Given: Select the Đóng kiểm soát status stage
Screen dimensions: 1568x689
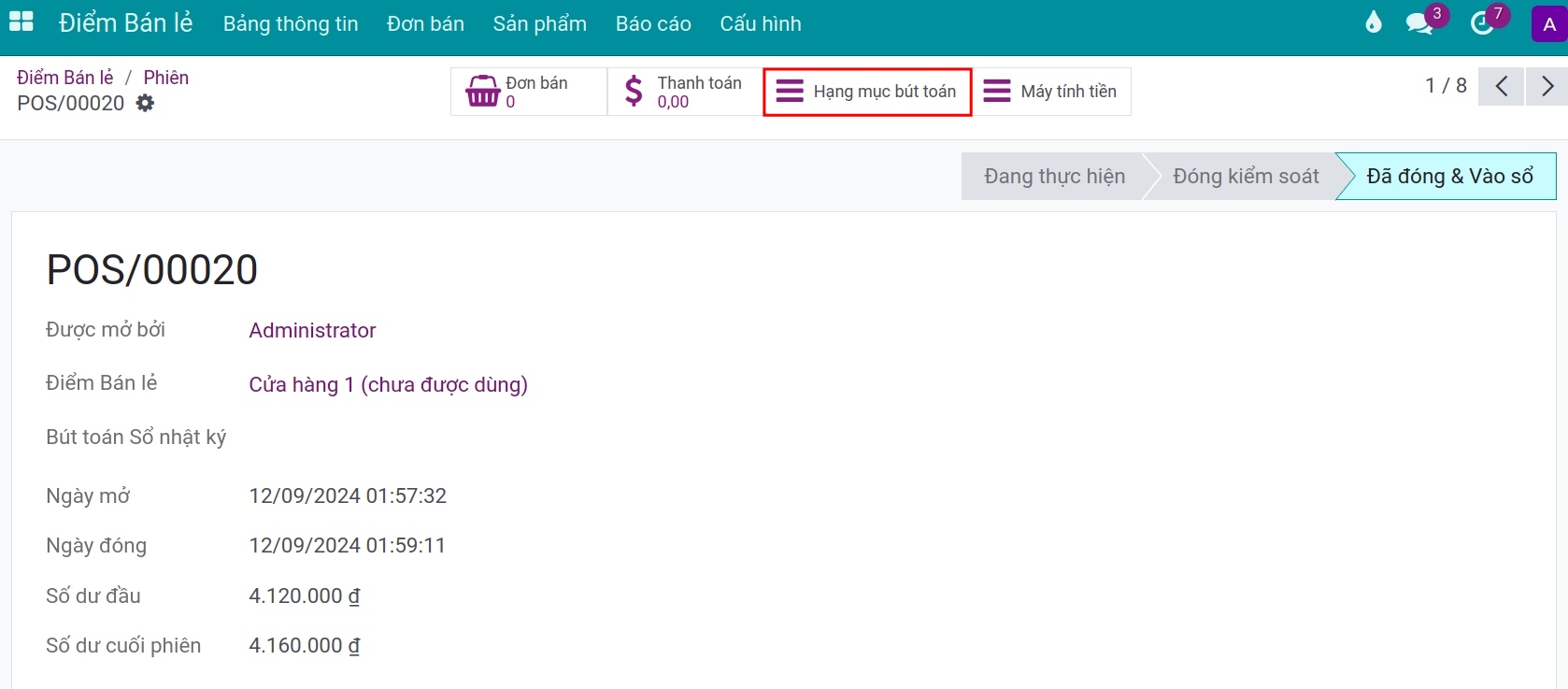Looking at the screenshot, I should pos(1245,177).
